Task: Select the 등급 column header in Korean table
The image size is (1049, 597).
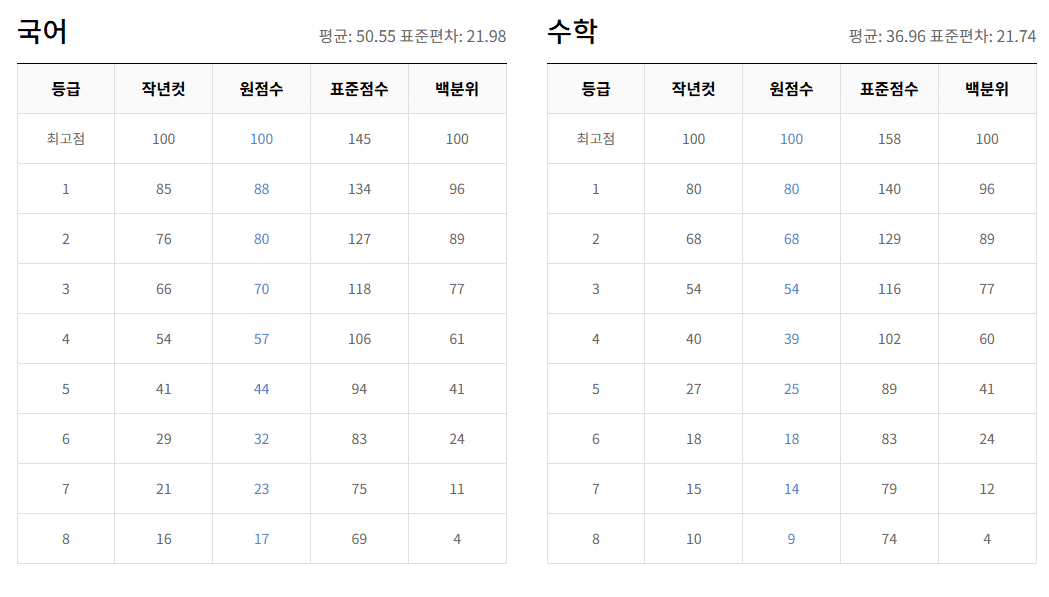Action: click(x=63, y=89)
